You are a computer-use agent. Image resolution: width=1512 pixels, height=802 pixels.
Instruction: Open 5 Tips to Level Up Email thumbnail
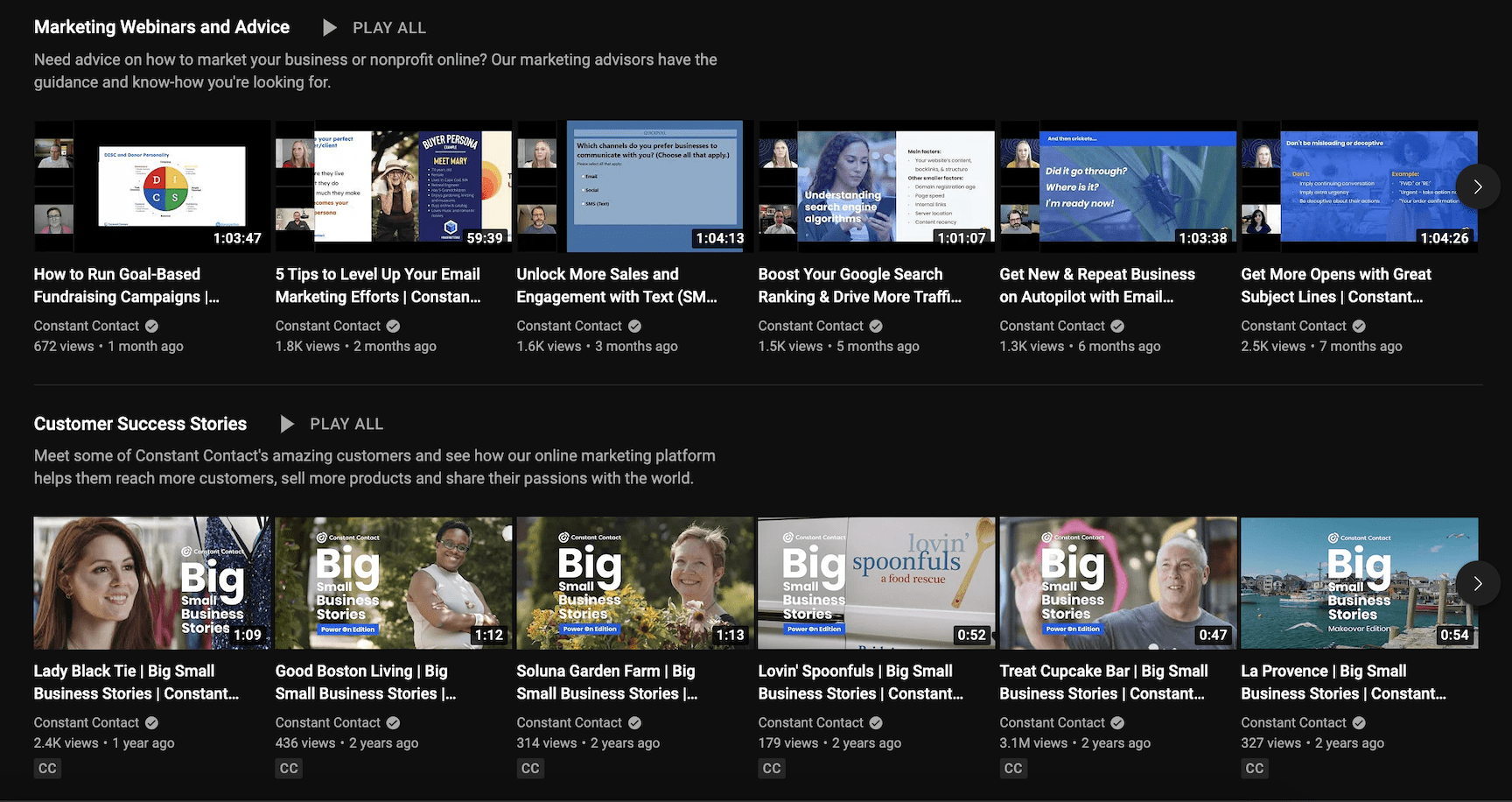[394, 186]
